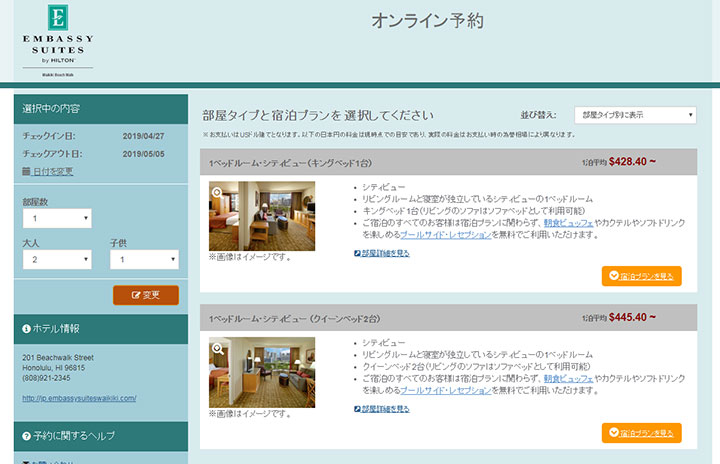Click magnifier icon on queen bed room photo
Viewport: 720px width, 464px height.
[217, 346]
